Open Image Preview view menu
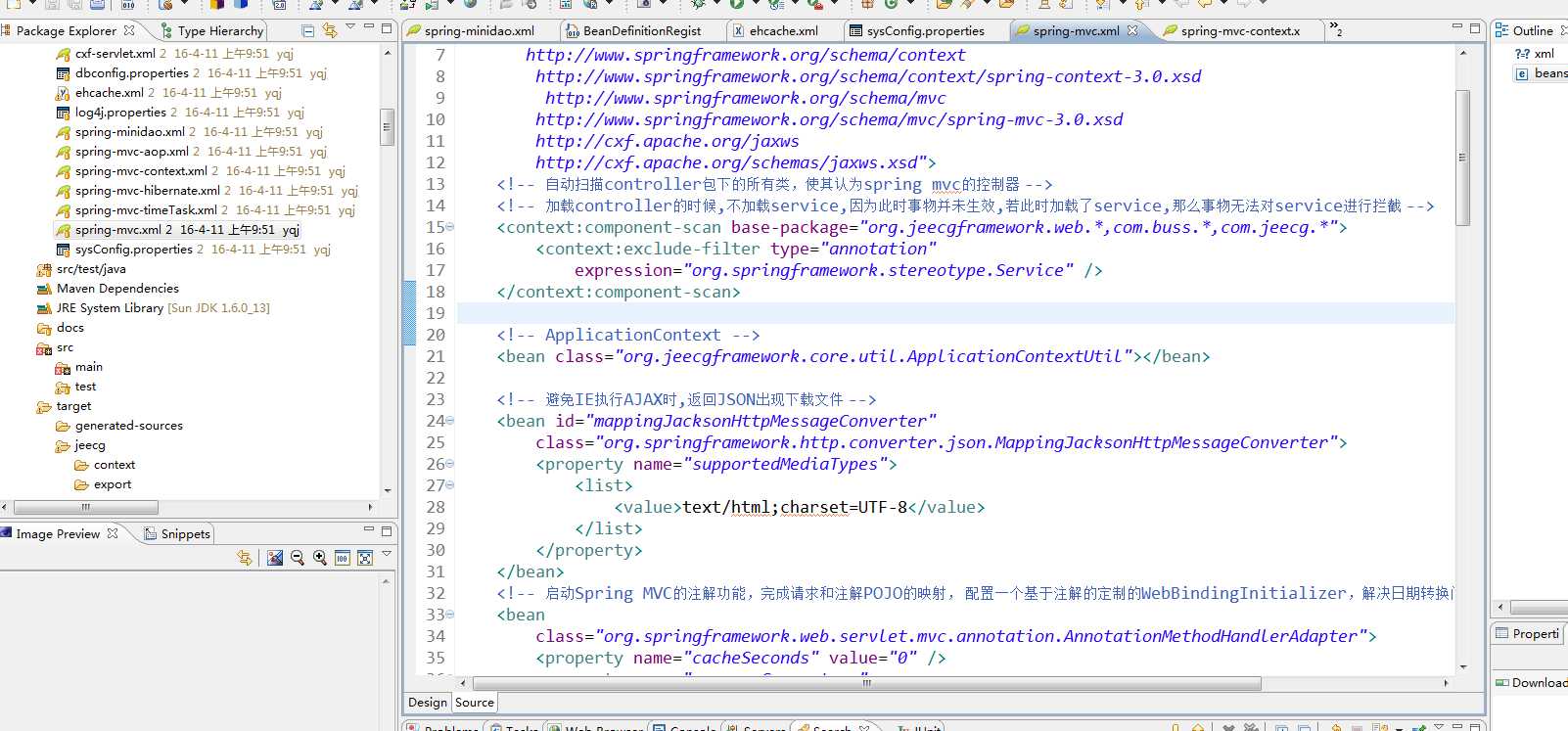The image size is (1568, 731). (387, 554)
